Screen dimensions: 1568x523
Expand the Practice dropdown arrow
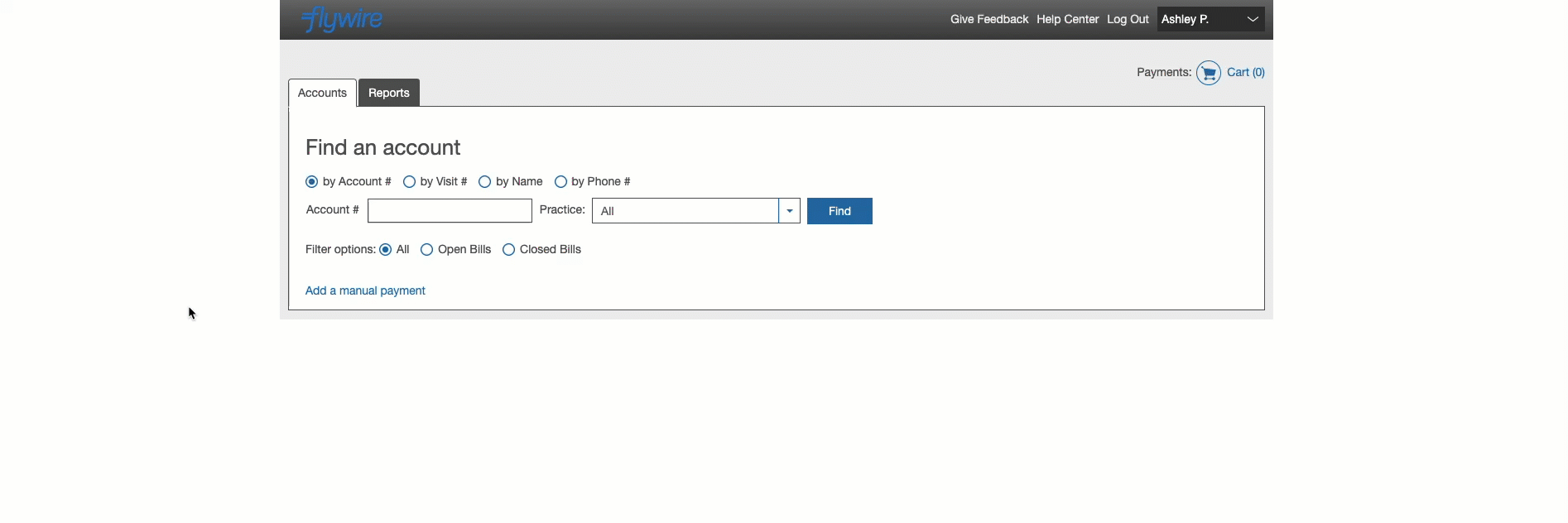coord(790,211)
